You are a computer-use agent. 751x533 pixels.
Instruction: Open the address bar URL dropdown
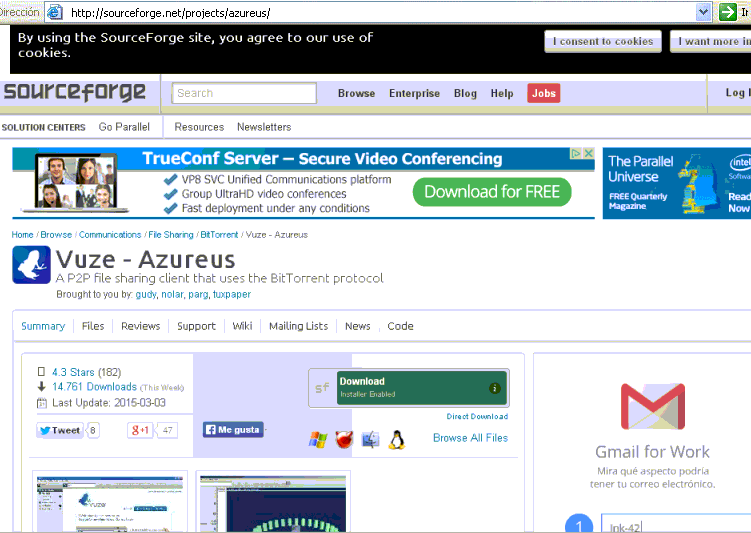(703, 12)
